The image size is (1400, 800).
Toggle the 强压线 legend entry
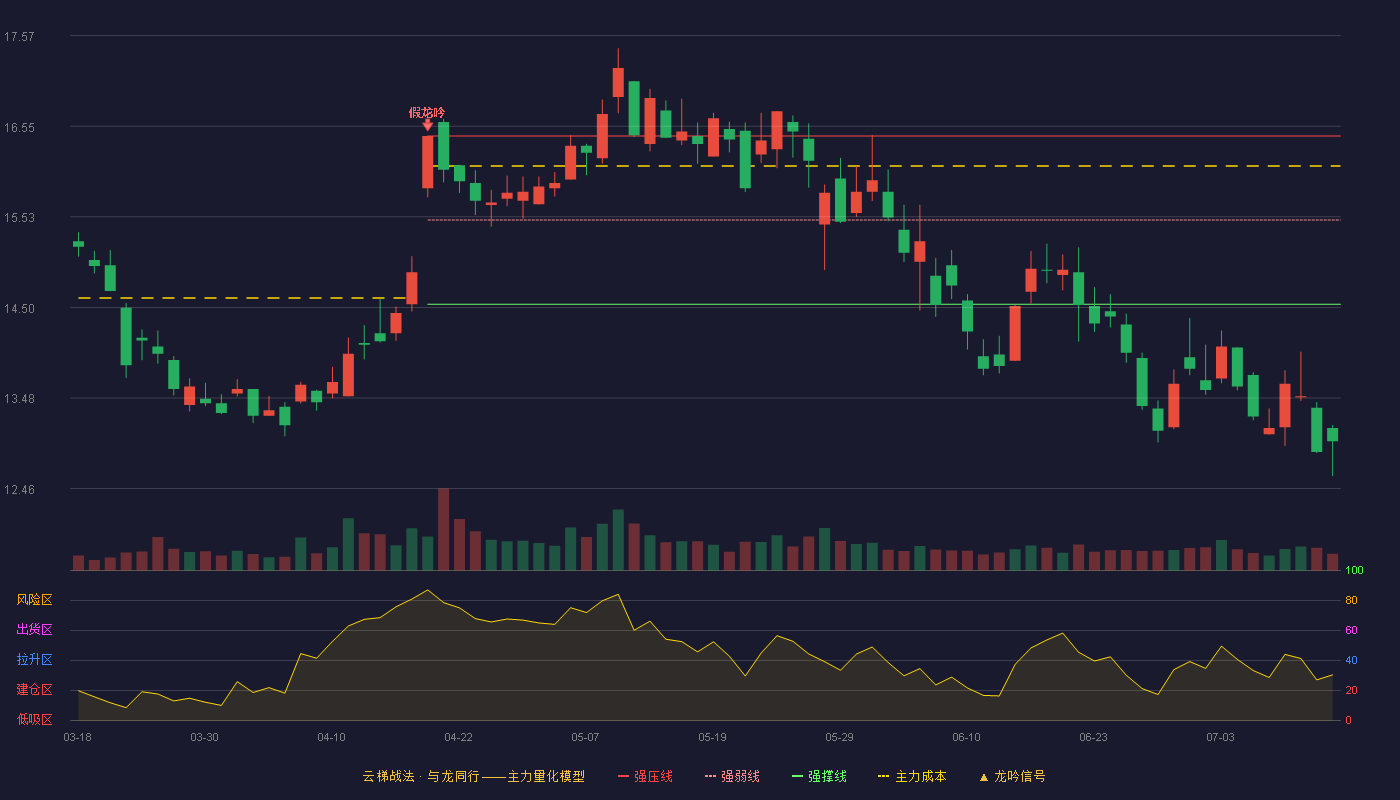pyautogui.click(x=645, y=776)
